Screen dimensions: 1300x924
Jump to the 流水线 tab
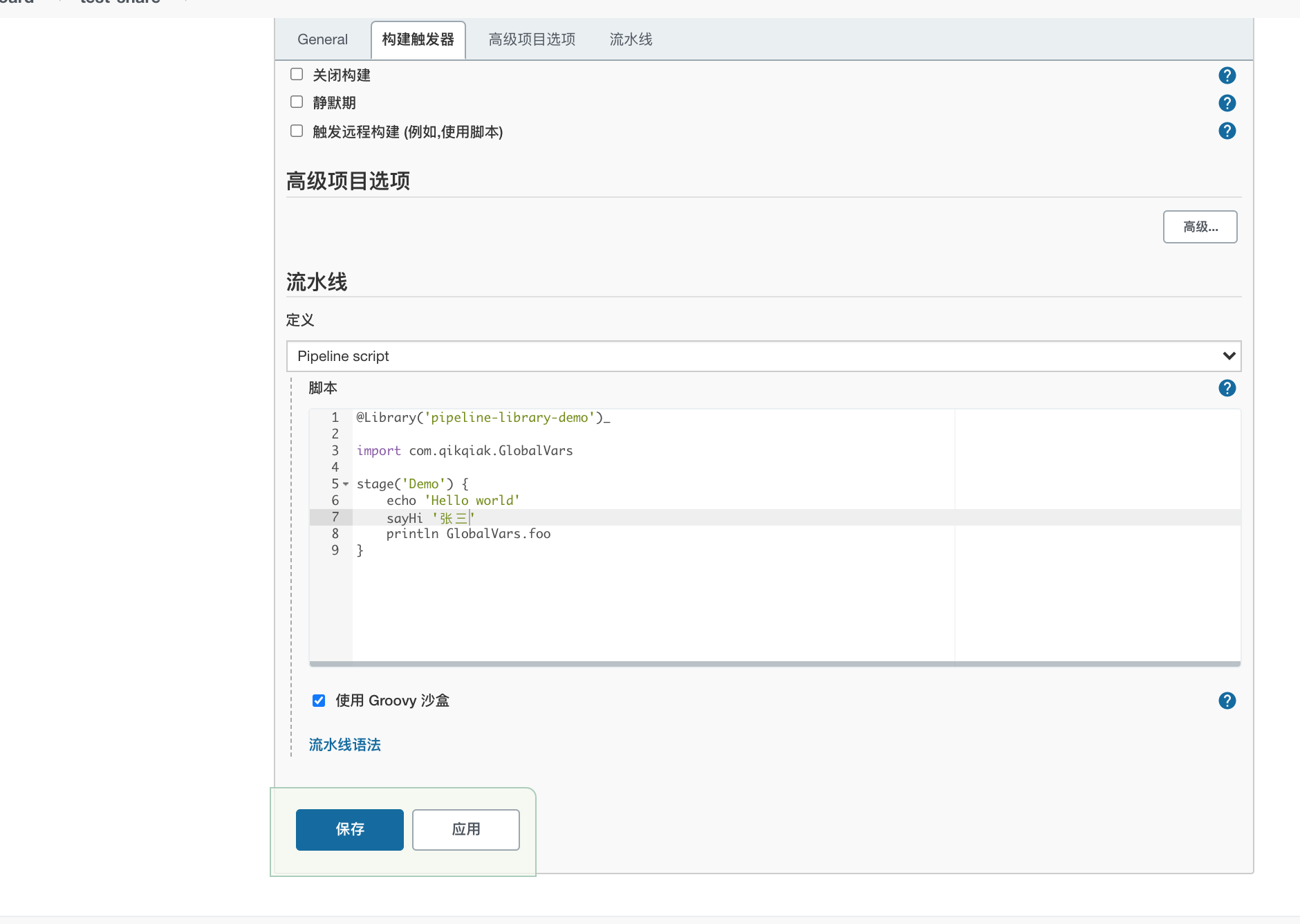click(631, 39)
